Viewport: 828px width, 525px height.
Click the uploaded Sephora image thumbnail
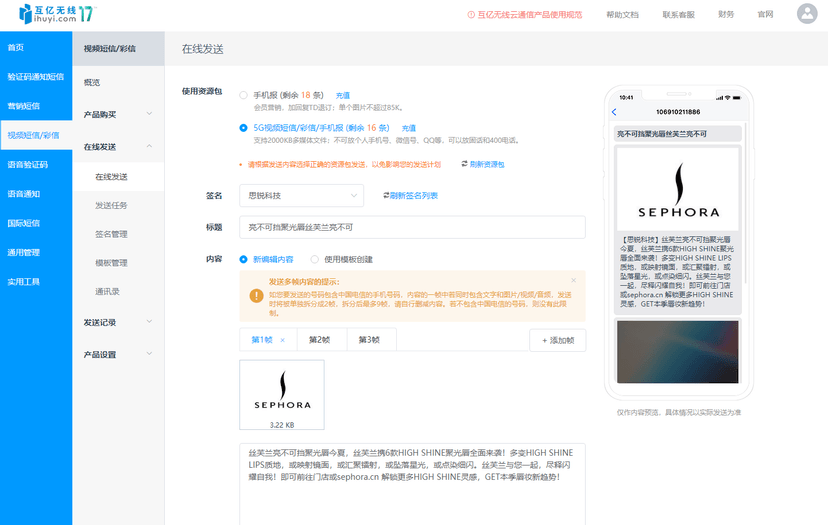point(282,395)
